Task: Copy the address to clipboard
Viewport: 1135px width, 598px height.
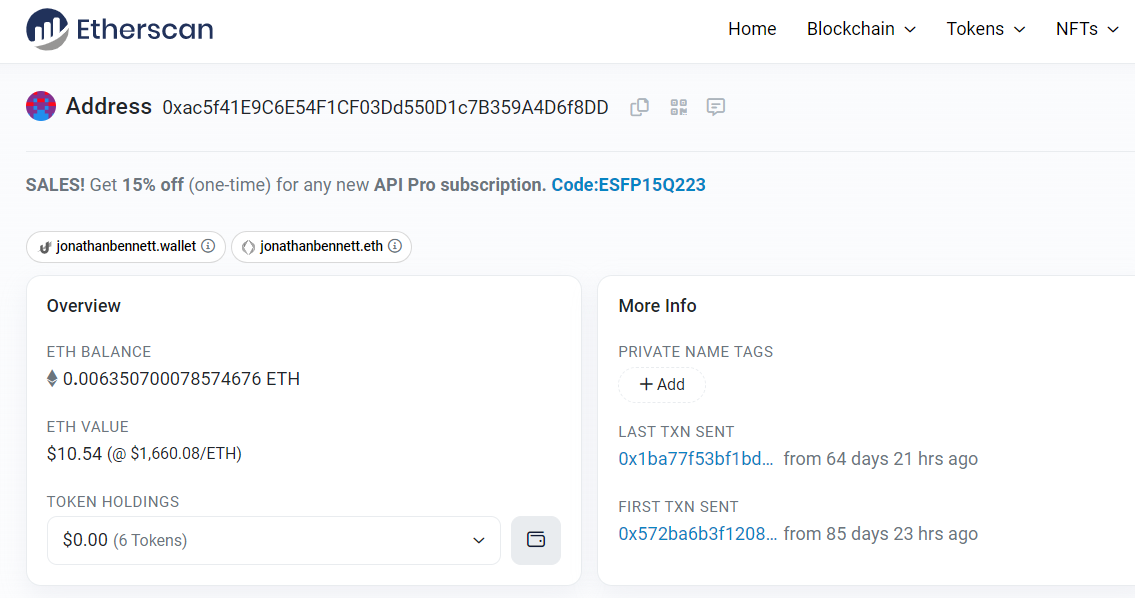Action: click(x=639, y=107)
